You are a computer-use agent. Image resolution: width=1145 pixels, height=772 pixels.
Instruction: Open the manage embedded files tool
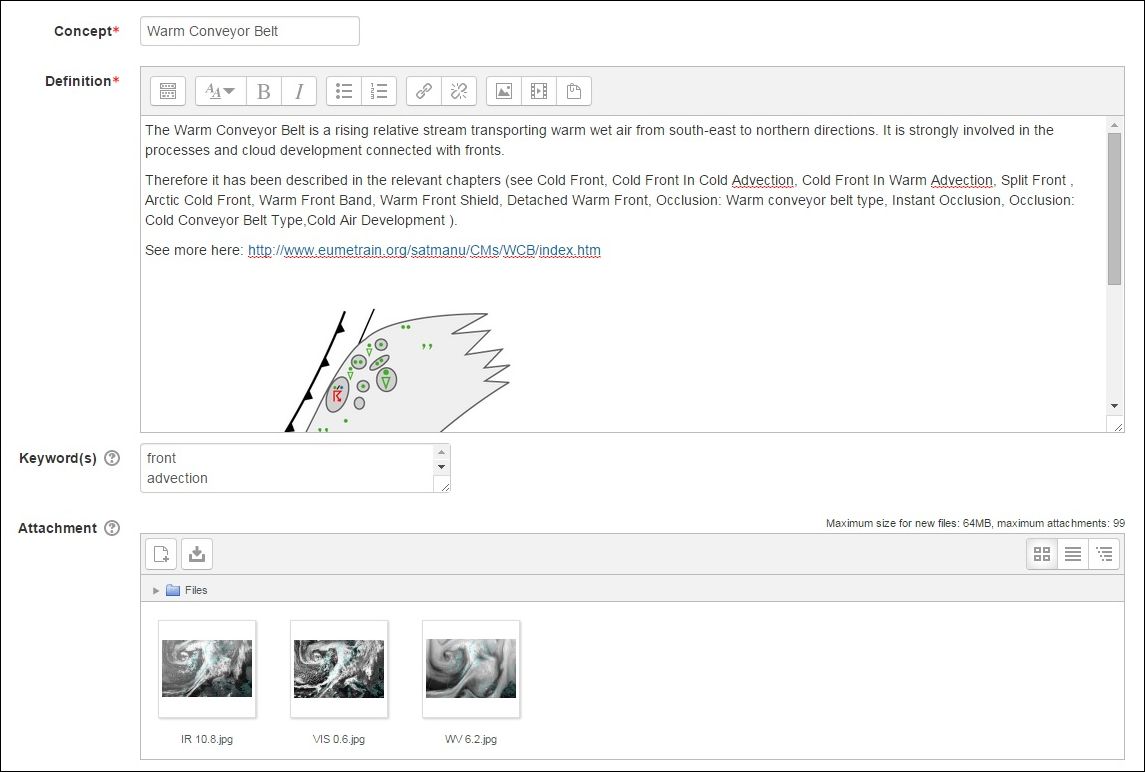coord(574,91)
